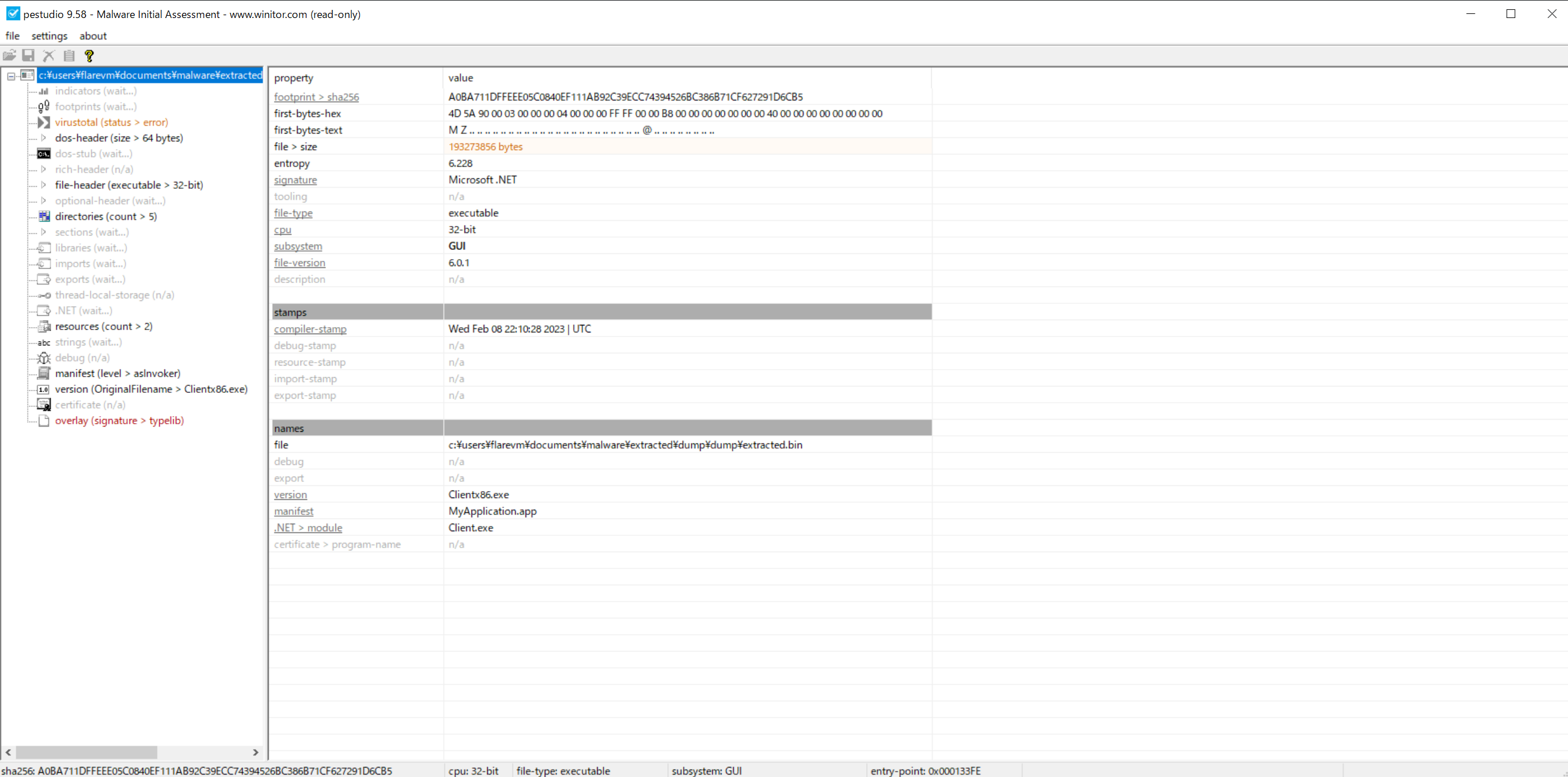The height and width of the screenshot is (777, 1568).
Task: Click the compiler-stamp link
Action: coord(310,328)
